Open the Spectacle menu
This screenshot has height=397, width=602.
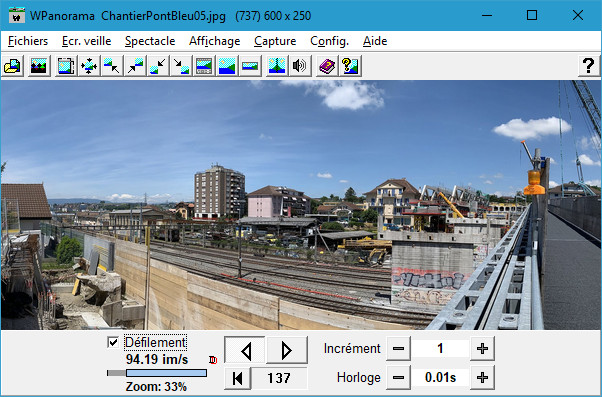pos(150,41)
